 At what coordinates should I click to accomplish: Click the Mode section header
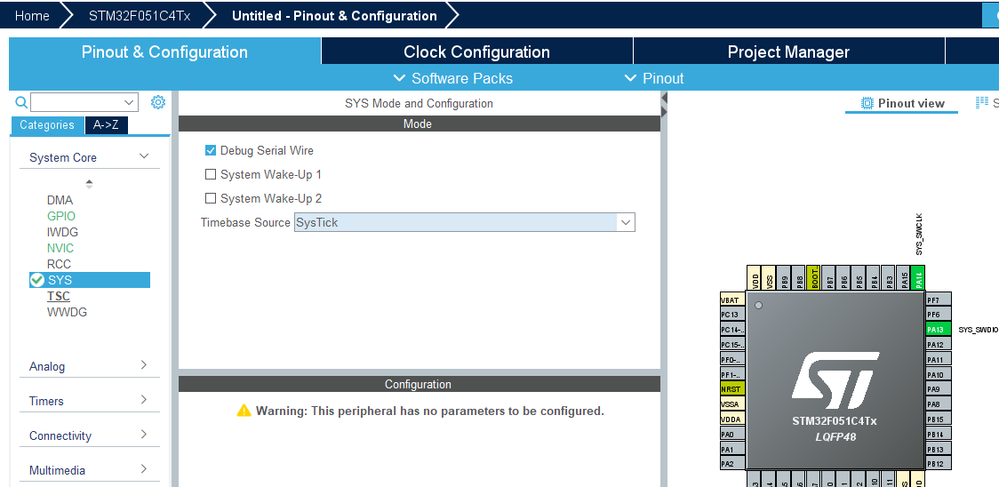point(419,124)
